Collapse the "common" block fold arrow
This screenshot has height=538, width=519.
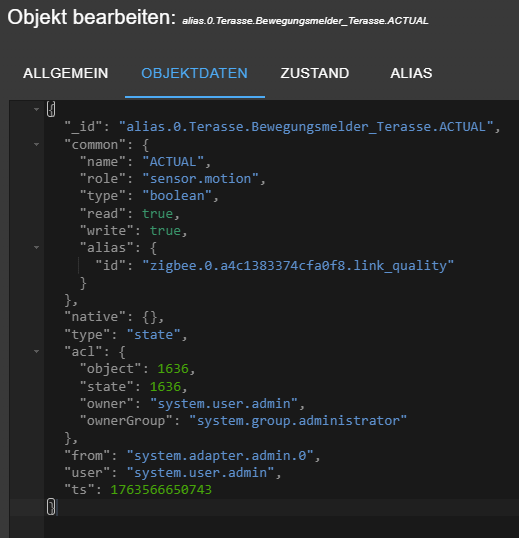pyautogui.click(x=36, y=144)
